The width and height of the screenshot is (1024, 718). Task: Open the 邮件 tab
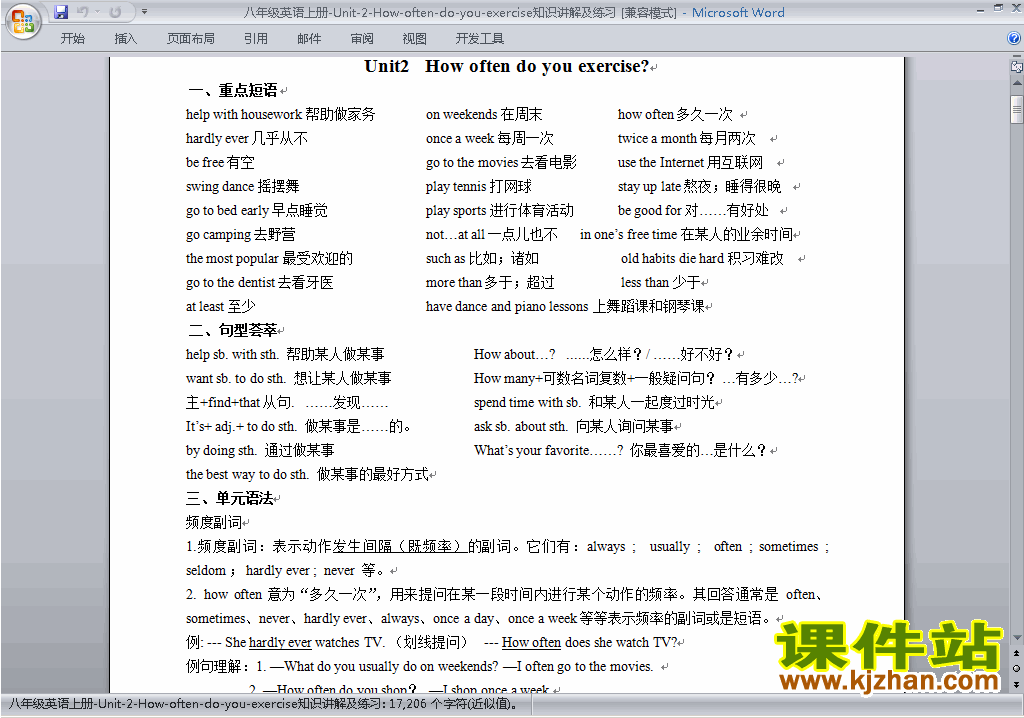click(x=309, y=39)
